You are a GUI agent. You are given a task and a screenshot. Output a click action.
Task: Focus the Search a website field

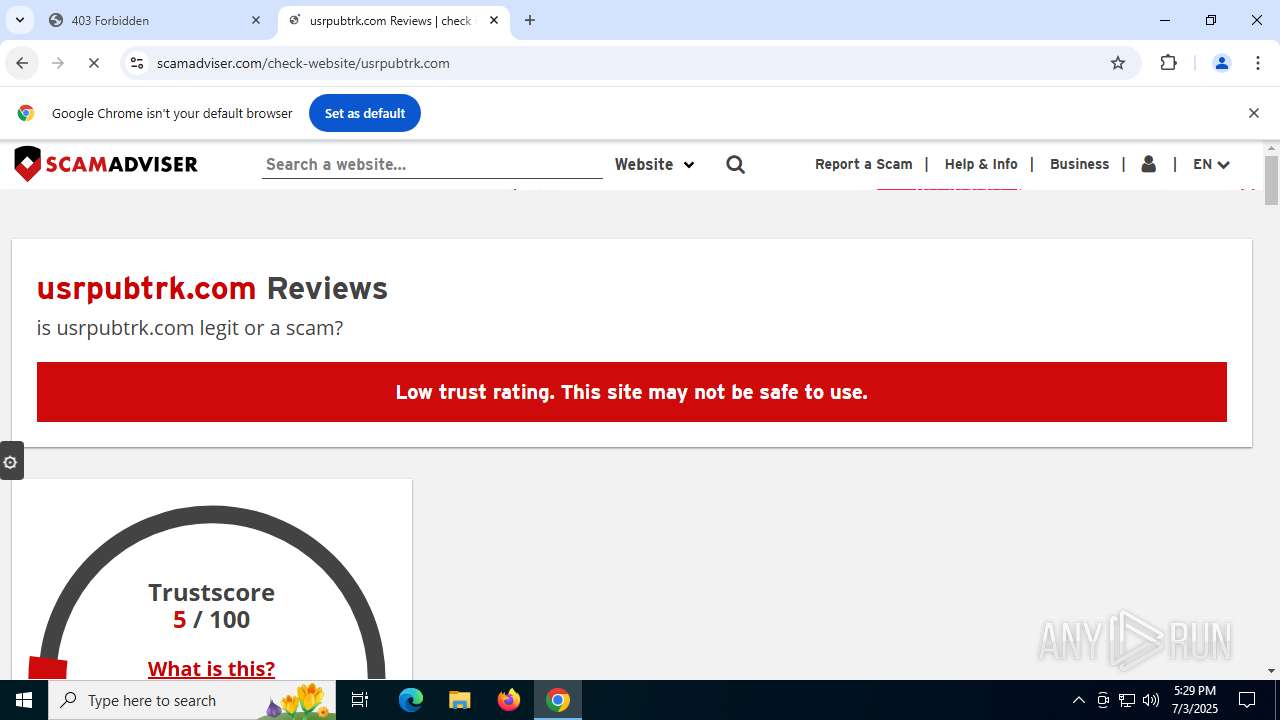[x=432, y=164]
